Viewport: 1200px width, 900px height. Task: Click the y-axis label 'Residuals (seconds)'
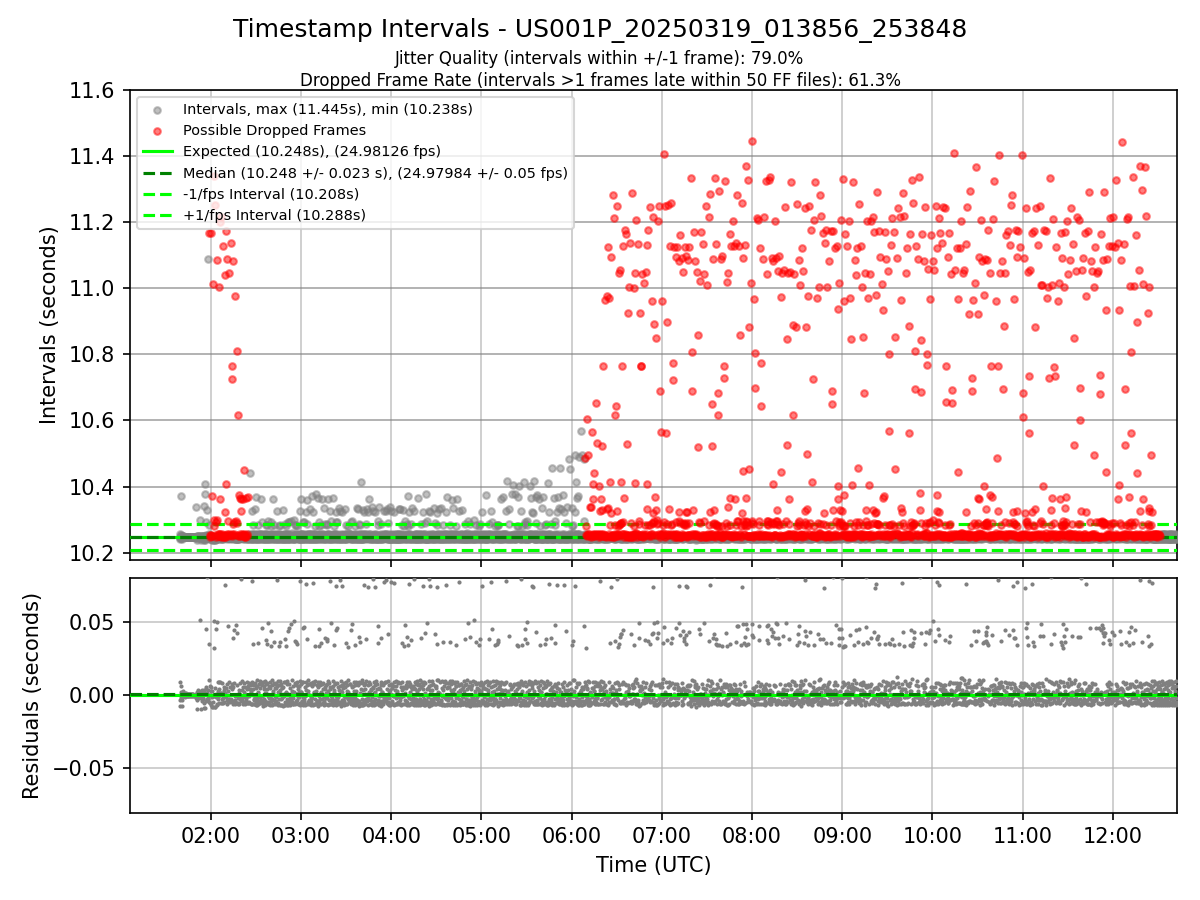point(31,696)
